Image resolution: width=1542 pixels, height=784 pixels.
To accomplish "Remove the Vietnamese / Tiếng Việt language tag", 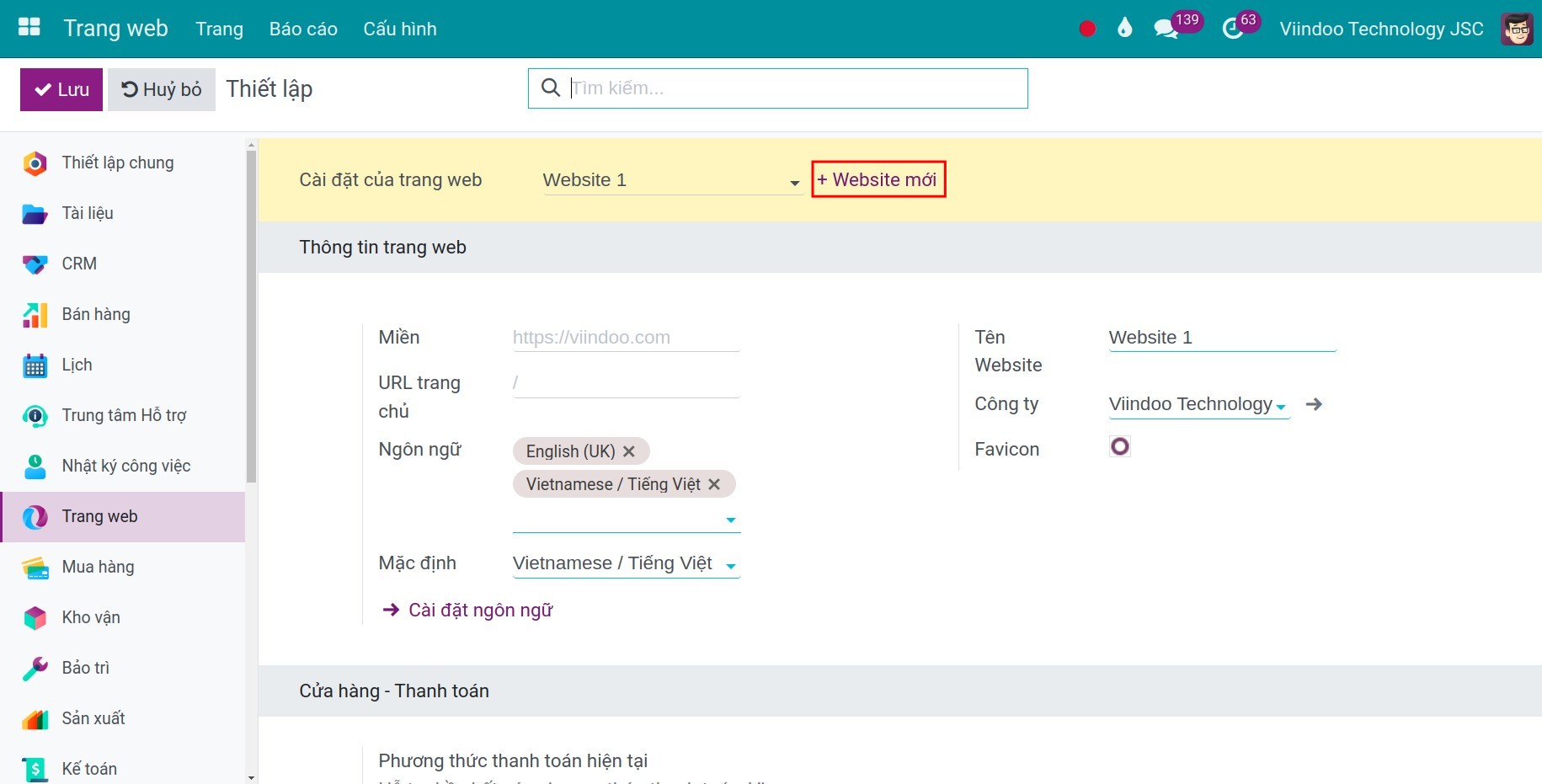I will click(x=714, y=484).
